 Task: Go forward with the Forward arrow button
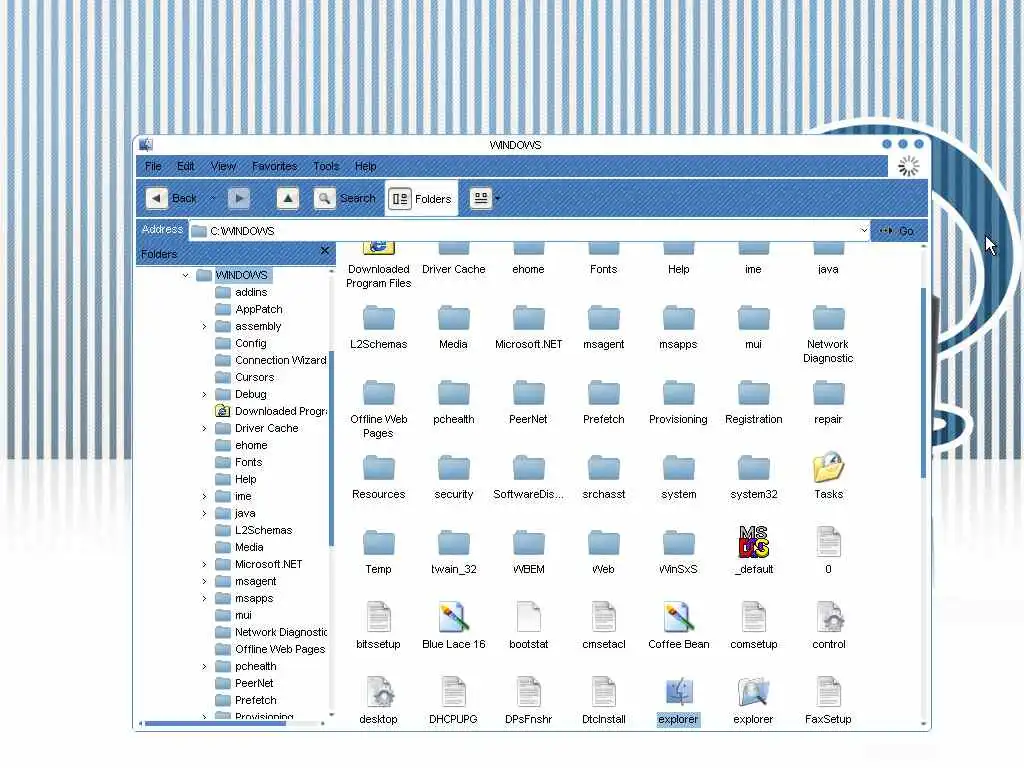click(x=239, y=198)
